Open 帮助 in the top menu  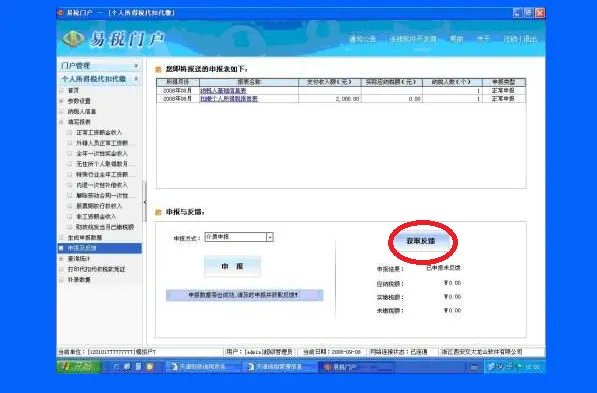tap(457, 39)
